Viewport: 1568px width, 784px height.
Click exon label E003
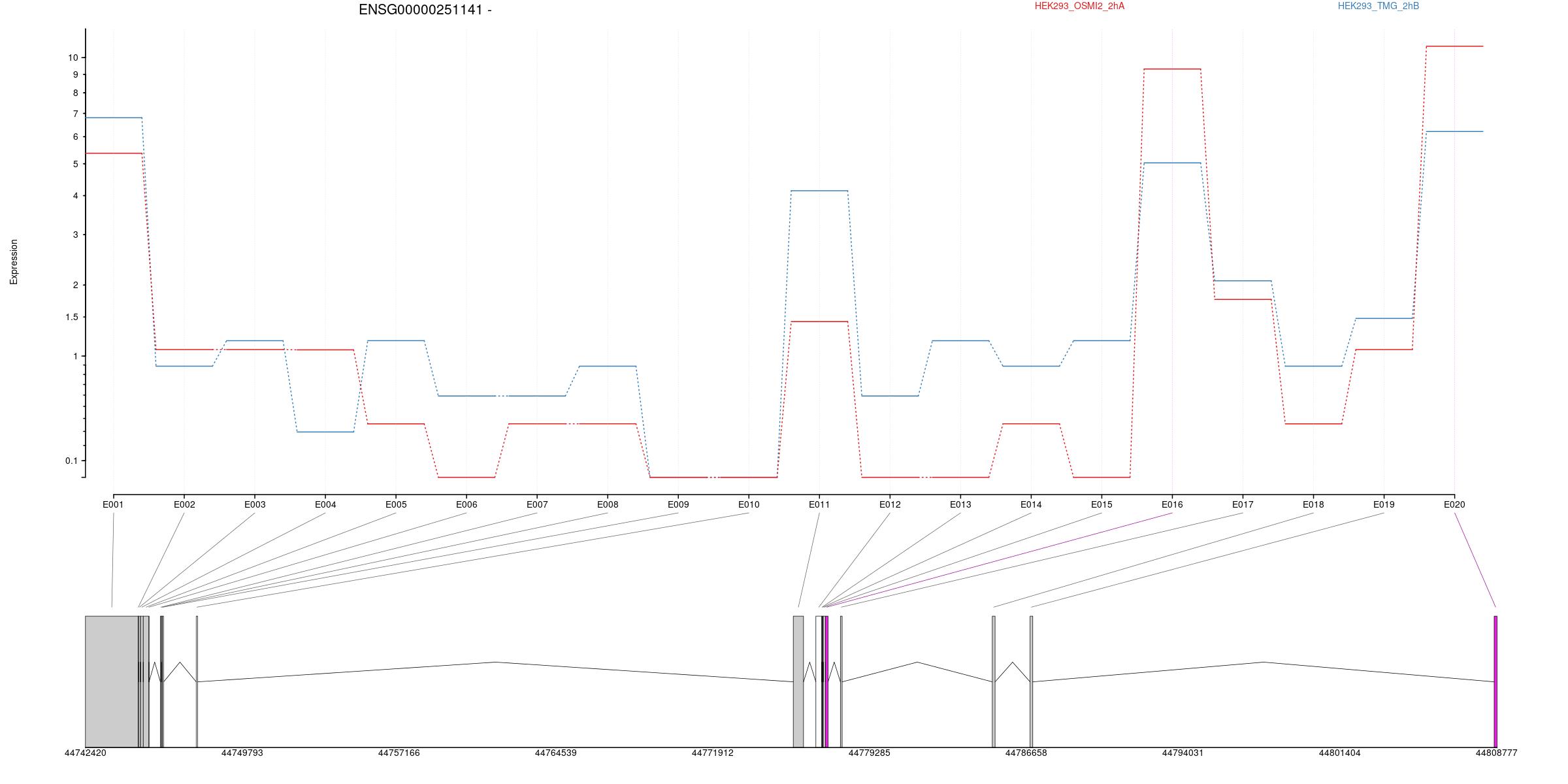(255, 504)
